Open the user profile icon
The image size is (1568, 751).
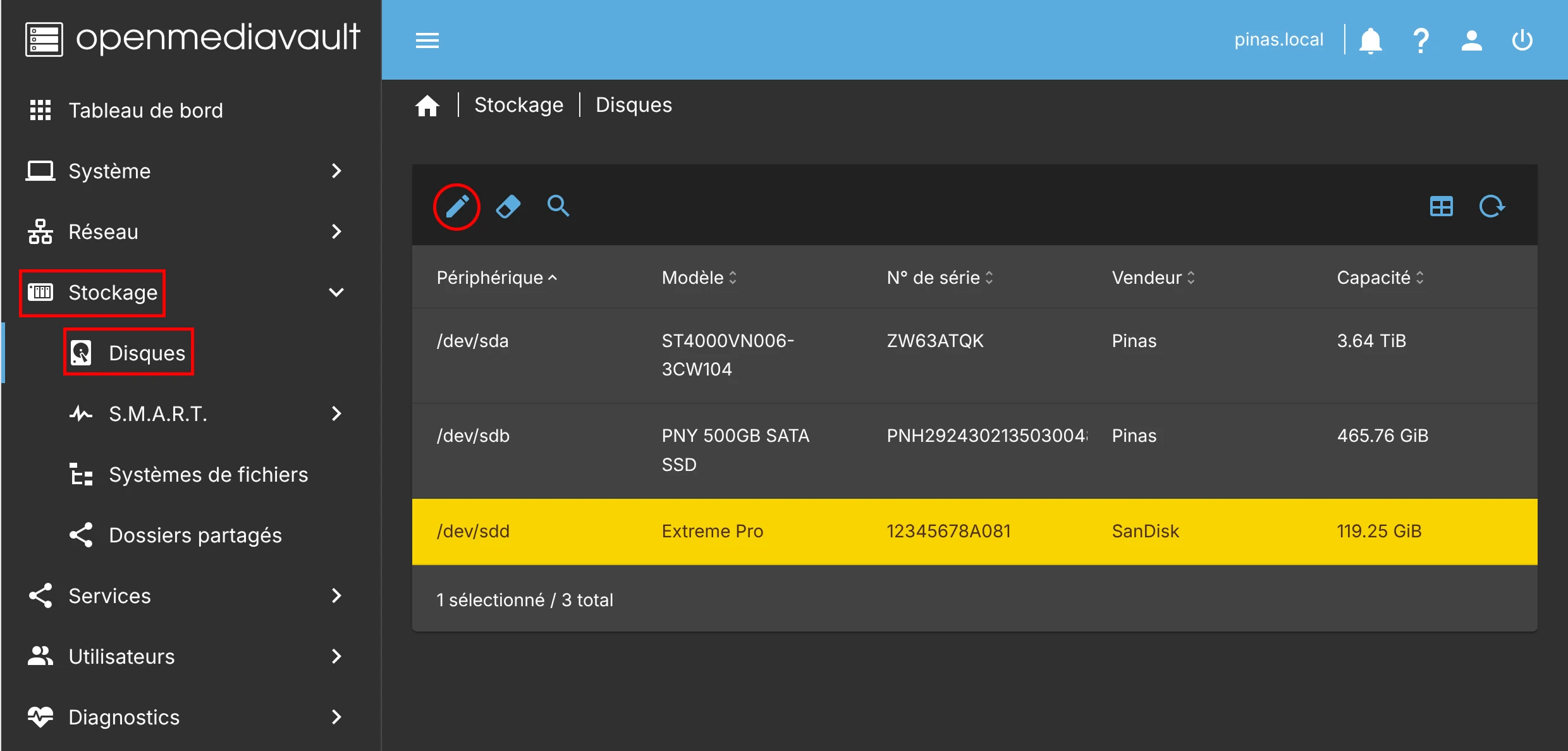click(1471, 40)
